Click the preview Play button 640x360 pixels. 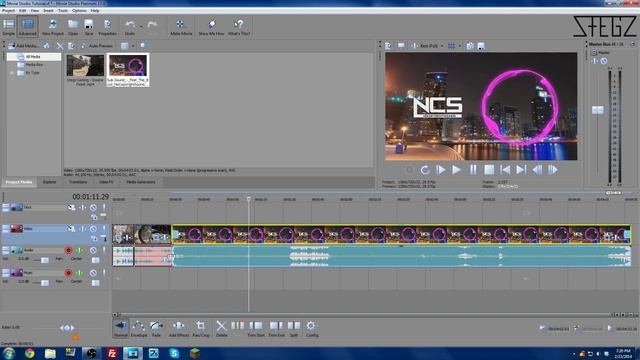pyautogui.click(x=457, y=170)
